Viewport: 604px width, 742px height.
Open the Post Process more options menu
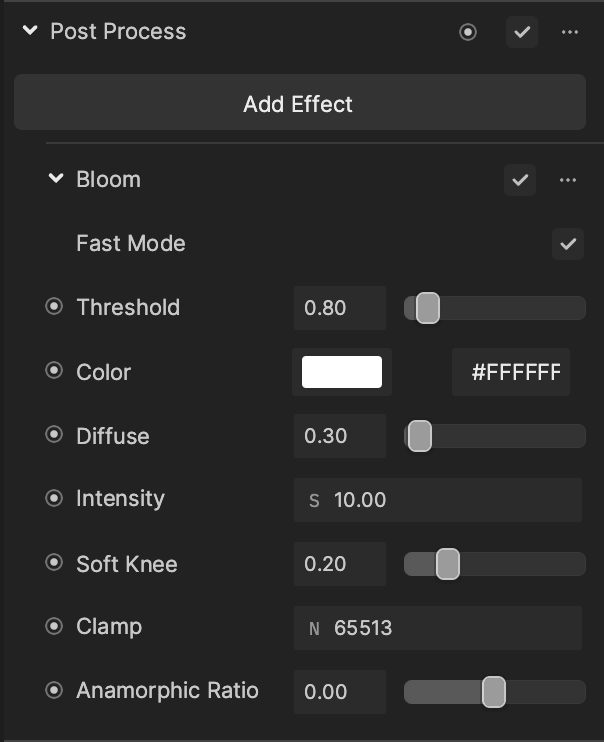tap(569, 32)
